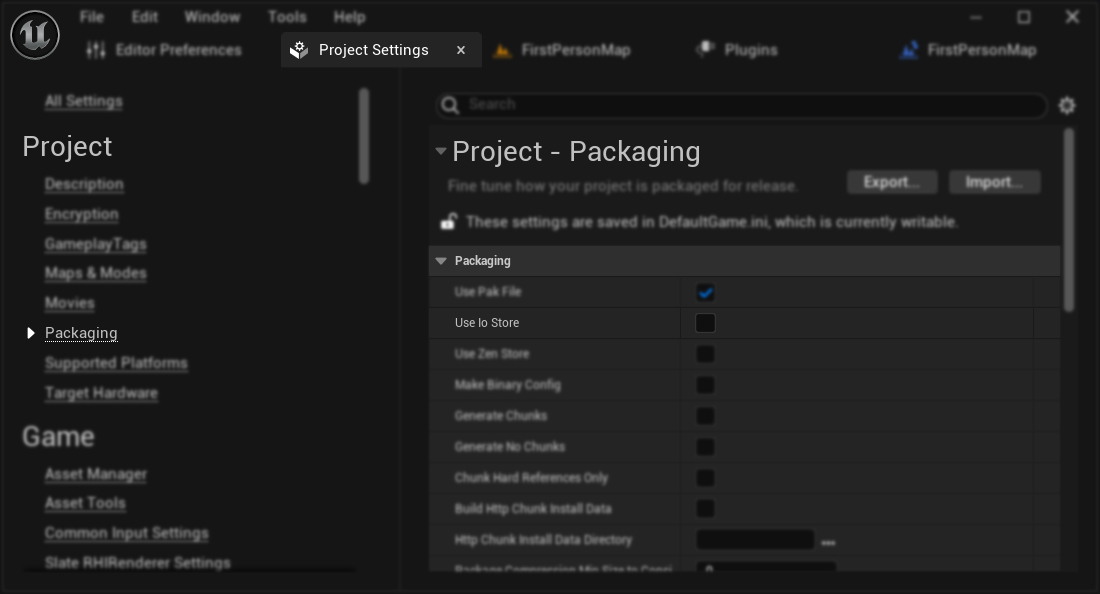Click the left category list scrollbar

click(363, 136)
